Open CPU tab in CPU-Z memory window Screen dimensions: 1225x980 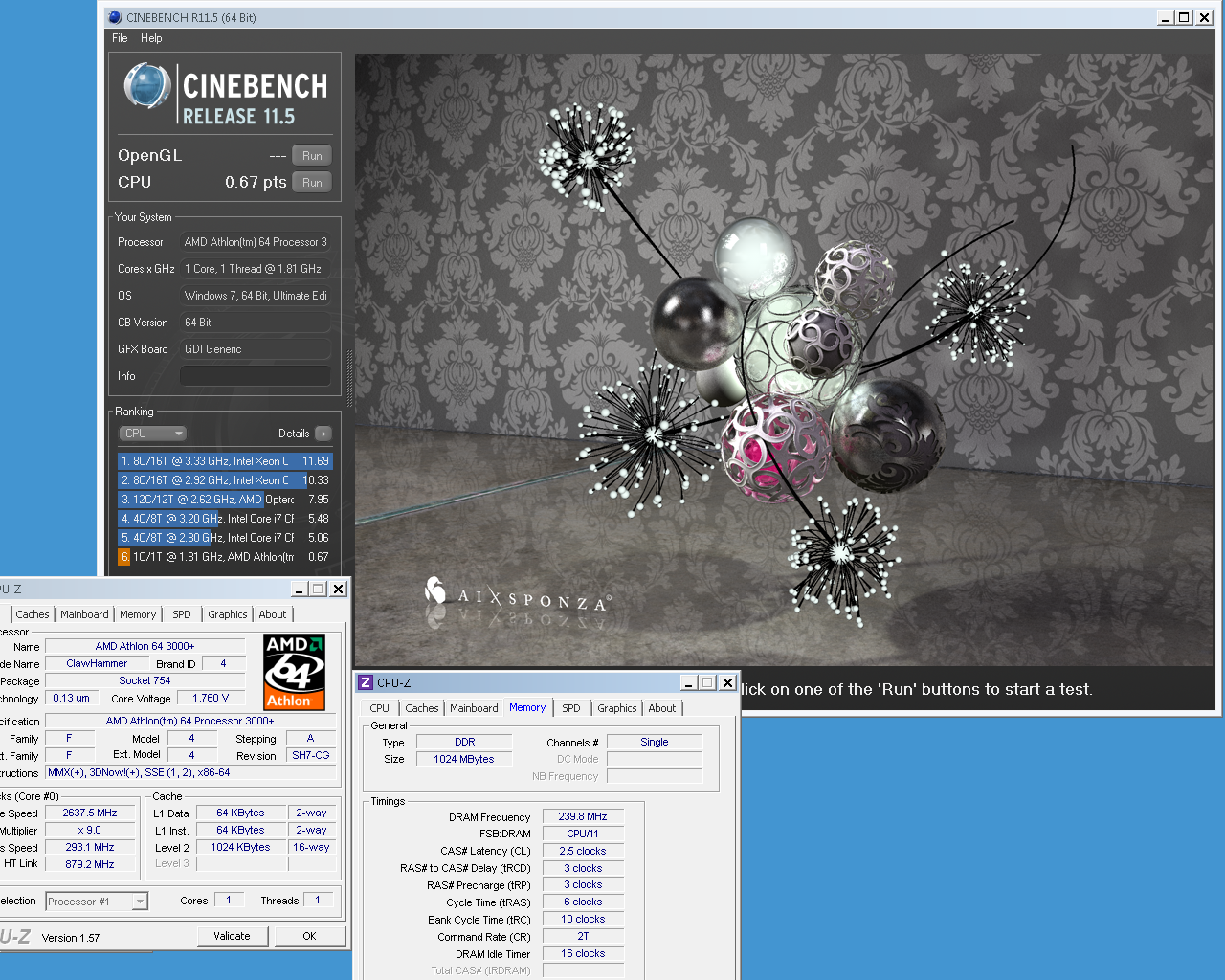[x=380, y=708]
